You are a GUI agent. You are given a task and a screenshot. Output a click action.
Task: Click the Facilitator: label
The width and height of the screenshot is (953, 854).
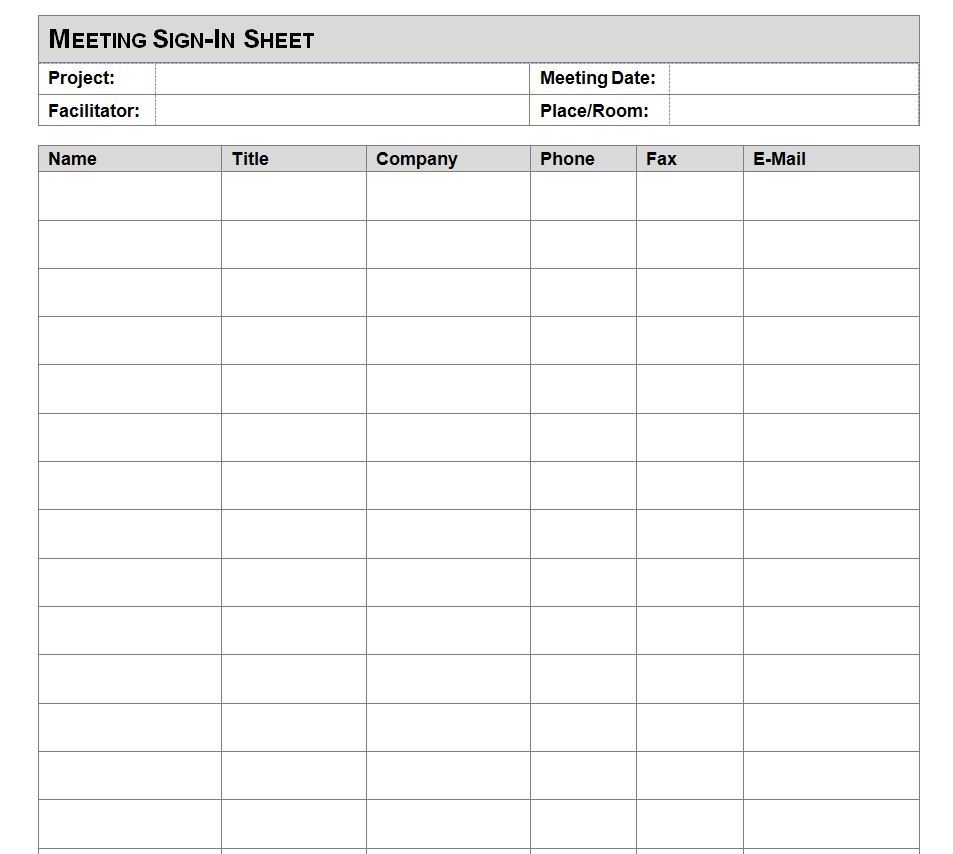(x=94, y=111)
